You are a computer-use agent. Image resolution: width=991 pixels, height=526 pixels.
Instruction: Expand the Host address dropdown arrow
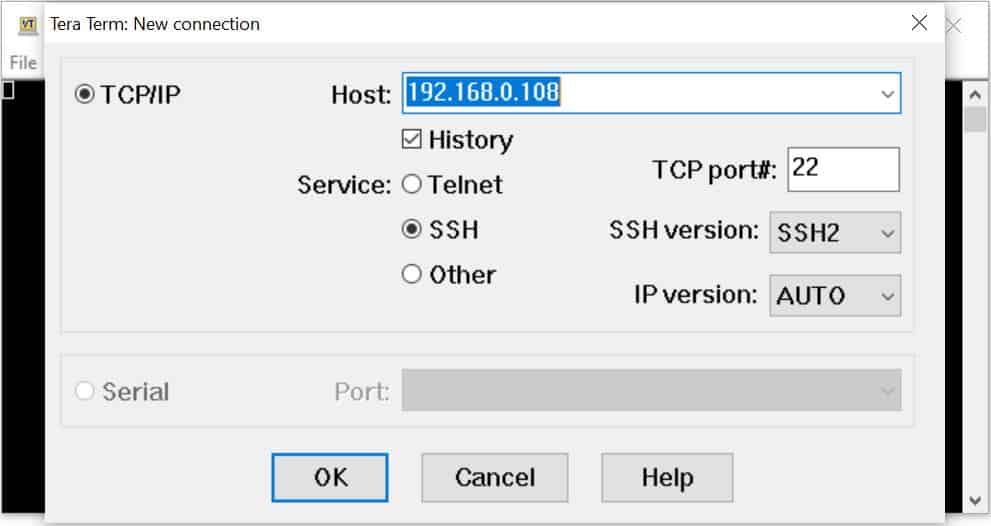[x=887, y=94]
